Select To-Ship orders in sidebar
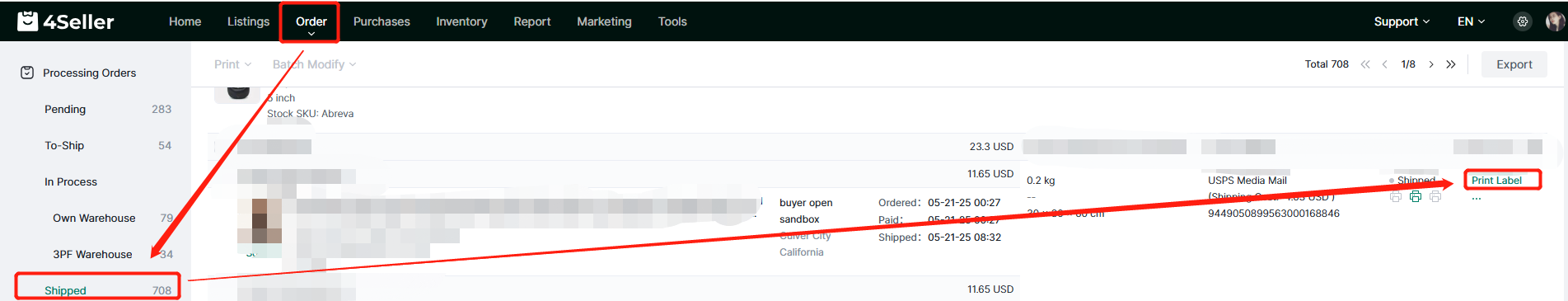Screen dimensions: 1568x301 click(x=64, y=145)
